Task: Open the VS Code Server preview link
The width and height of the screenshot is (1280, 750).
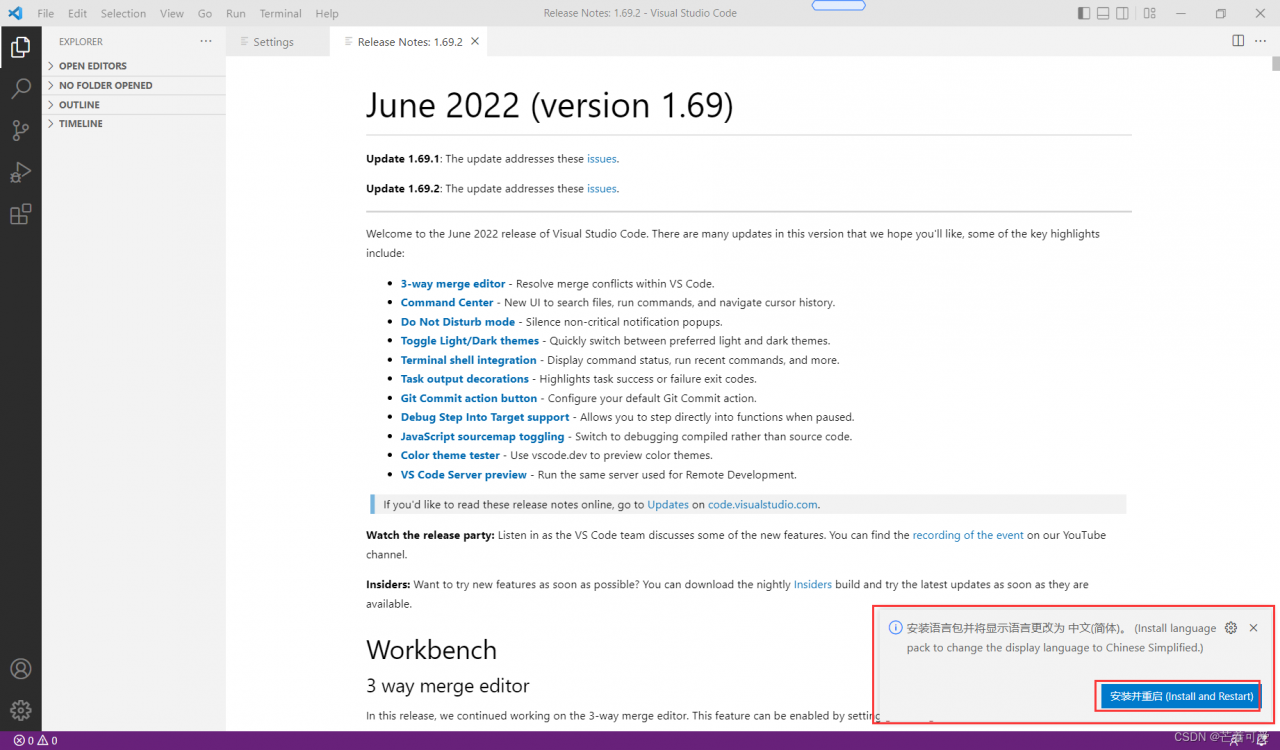Action: click(464, 475)
